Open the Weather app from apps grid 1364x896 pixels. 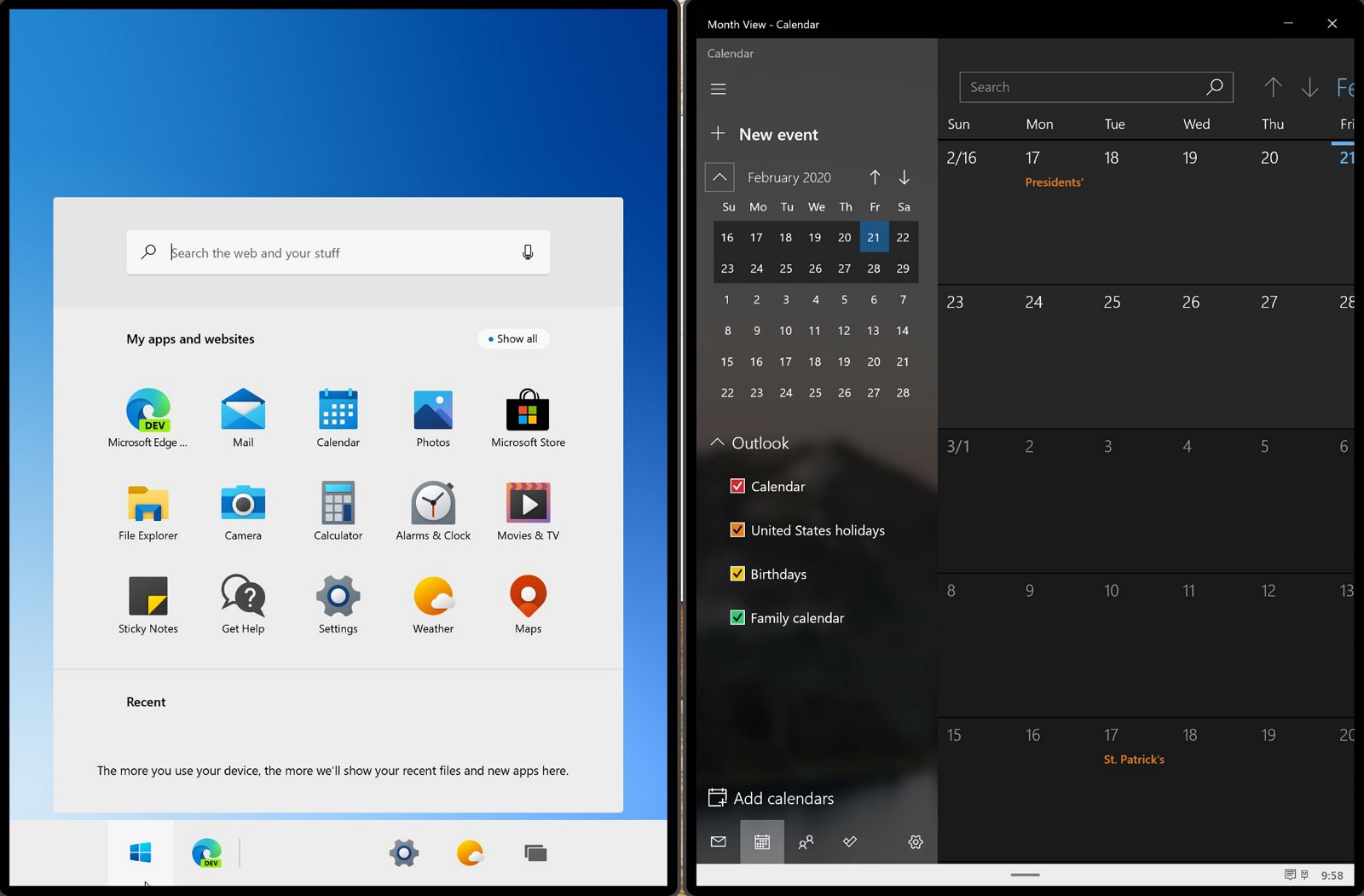(x=433, y=596)
